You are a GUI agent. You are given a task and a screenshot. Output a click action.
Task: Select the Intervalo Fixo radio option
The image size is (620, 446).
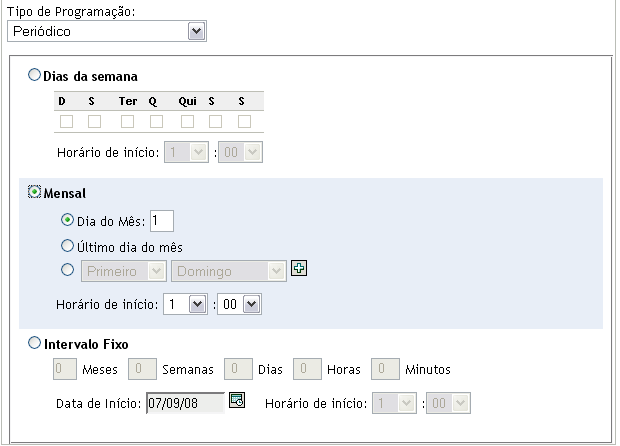pos(36,343)
